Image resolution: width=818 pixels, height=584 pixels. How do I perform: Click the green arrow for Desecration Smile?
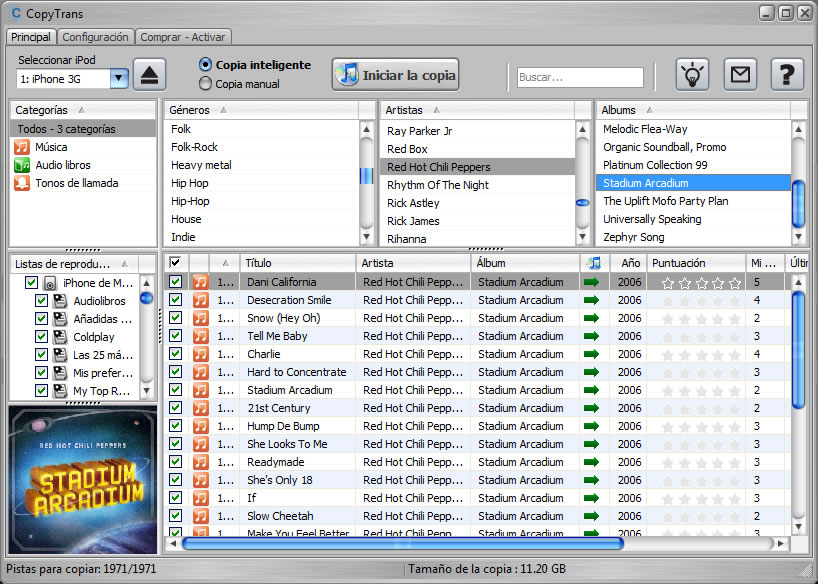(592, 300)
